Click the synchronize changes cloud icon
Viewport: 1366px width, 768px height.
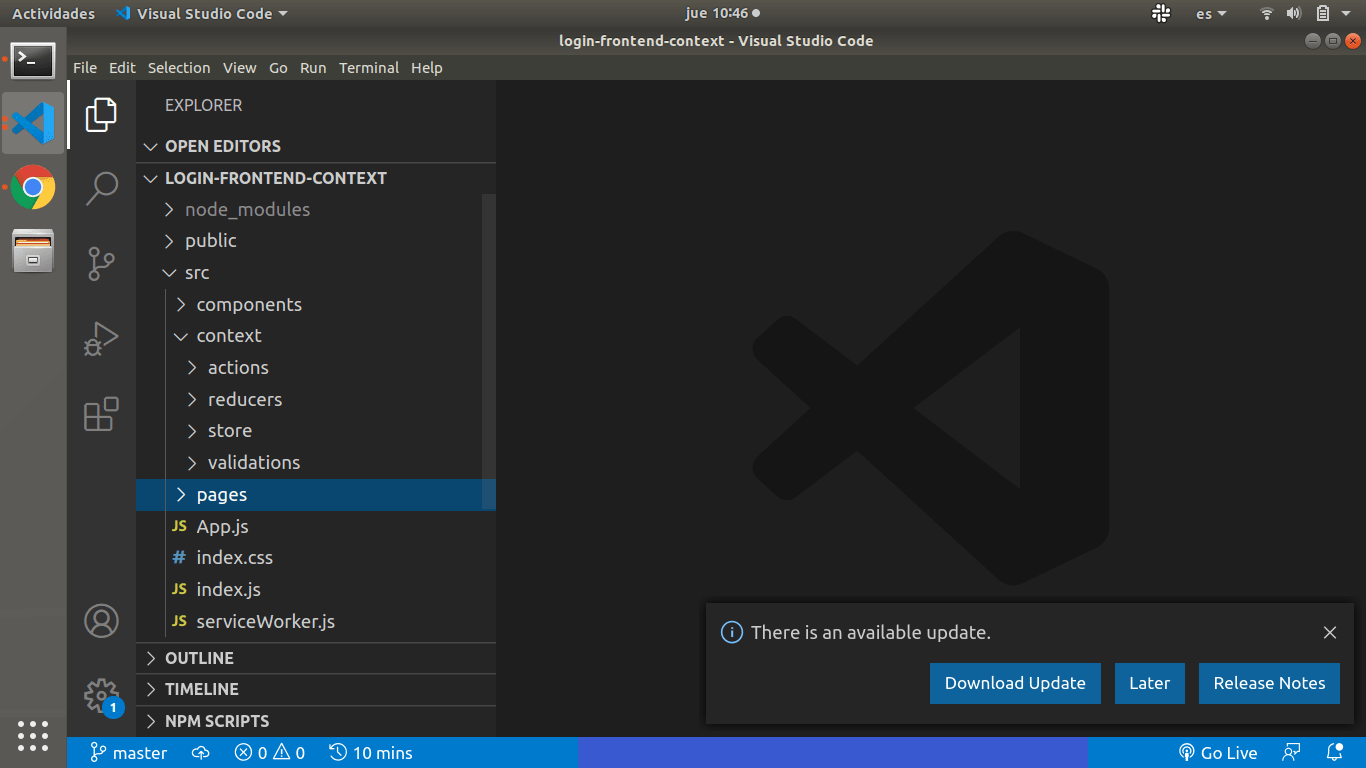coord(201,753)
